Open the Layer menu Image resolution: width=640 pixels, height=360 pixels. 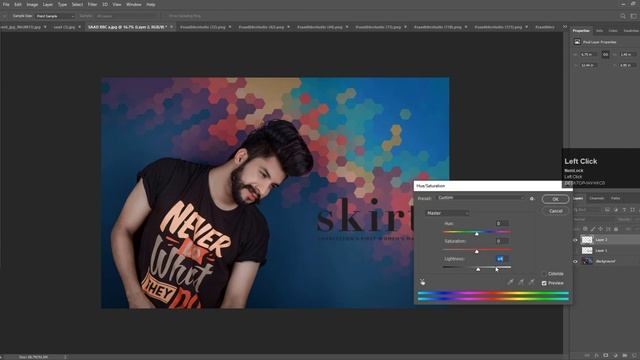pos(48,4)
